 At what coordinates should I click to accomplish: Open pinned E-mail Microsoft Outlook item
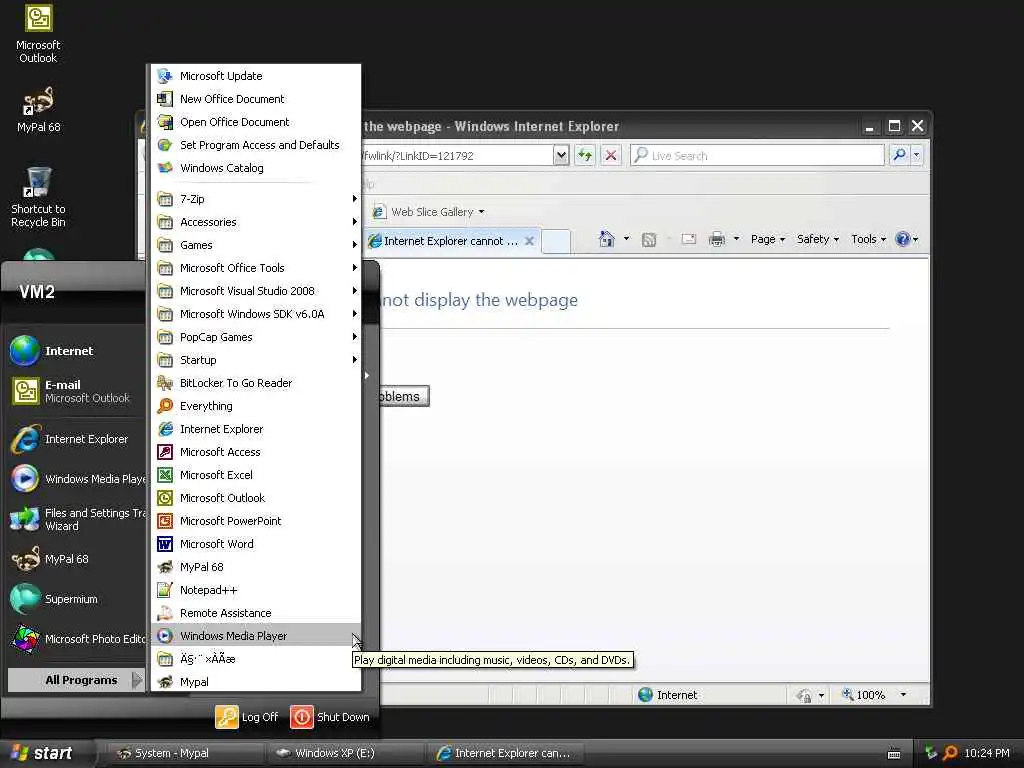click(x=76, y=391)
